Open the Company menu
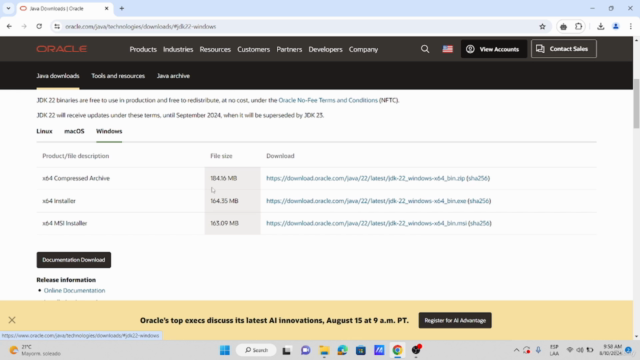The height and width of the screenshot is (360, 640). pyautogui.click(x=363, y=49)
